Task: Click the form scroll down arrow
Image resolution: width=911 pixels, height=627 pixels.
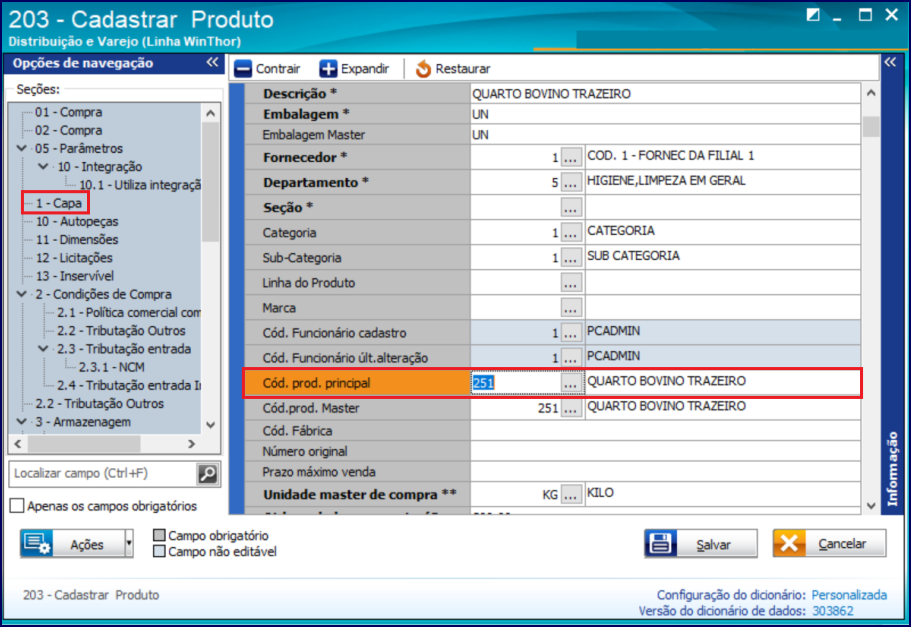Action: (870, 506)
